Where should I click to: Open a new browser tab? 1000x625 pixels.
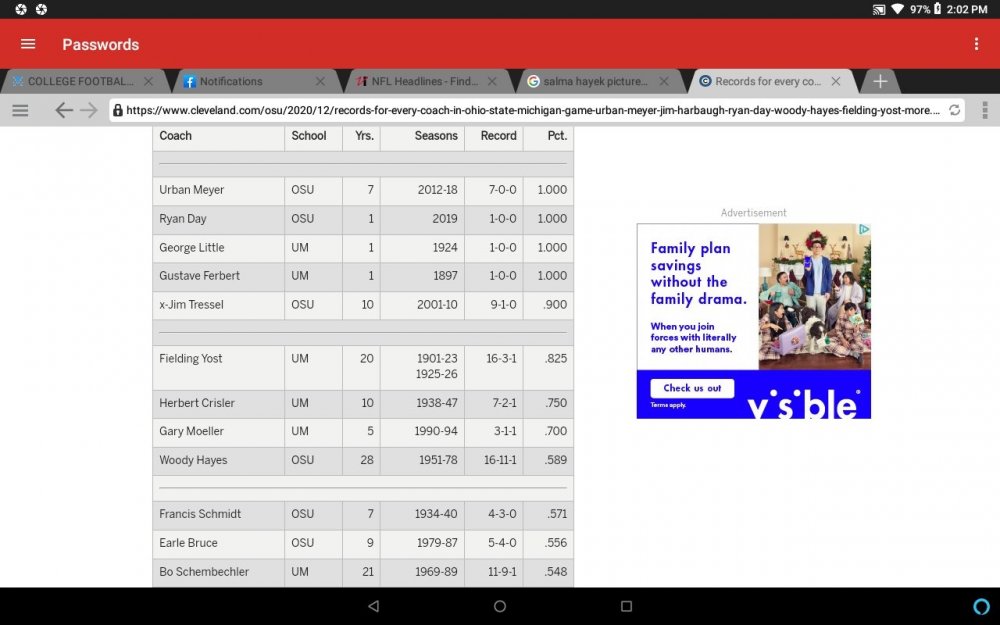pyautogui.click(x=880, y=81)
